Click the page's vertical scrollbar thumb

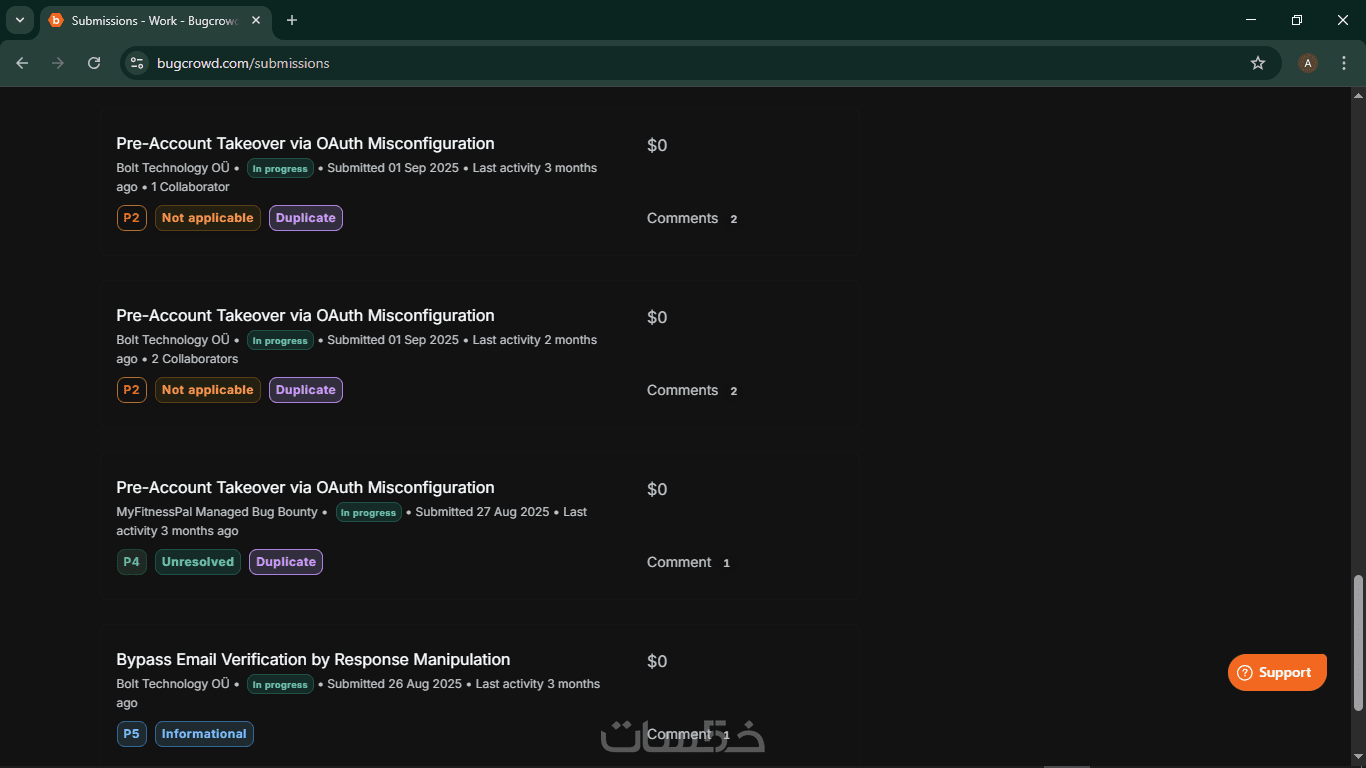(x=1357, y=642)
